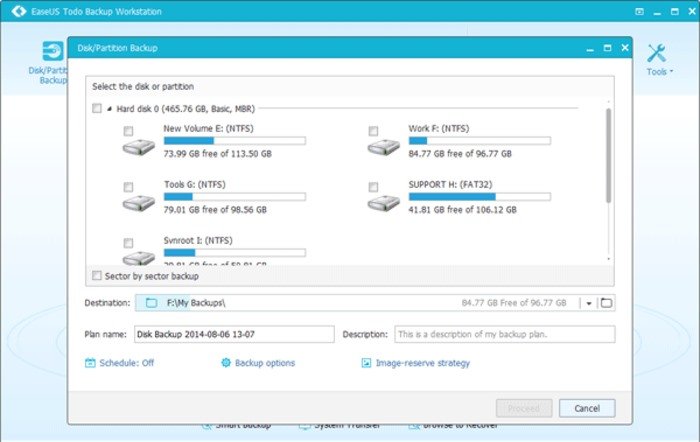The image size is (700, 442).
Task: Click the Image-reserve strategy icon
Action: pos(366,363)
